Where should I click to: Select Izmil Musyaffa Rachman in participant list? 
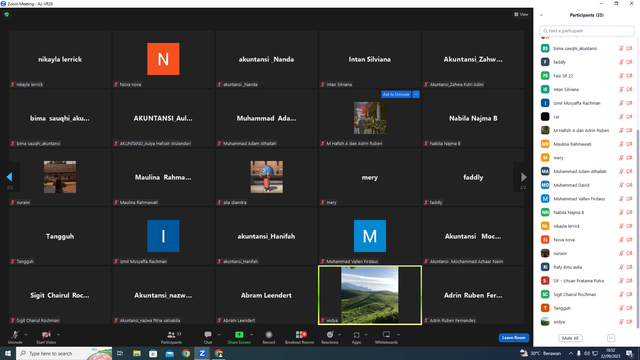click(586, 103)
